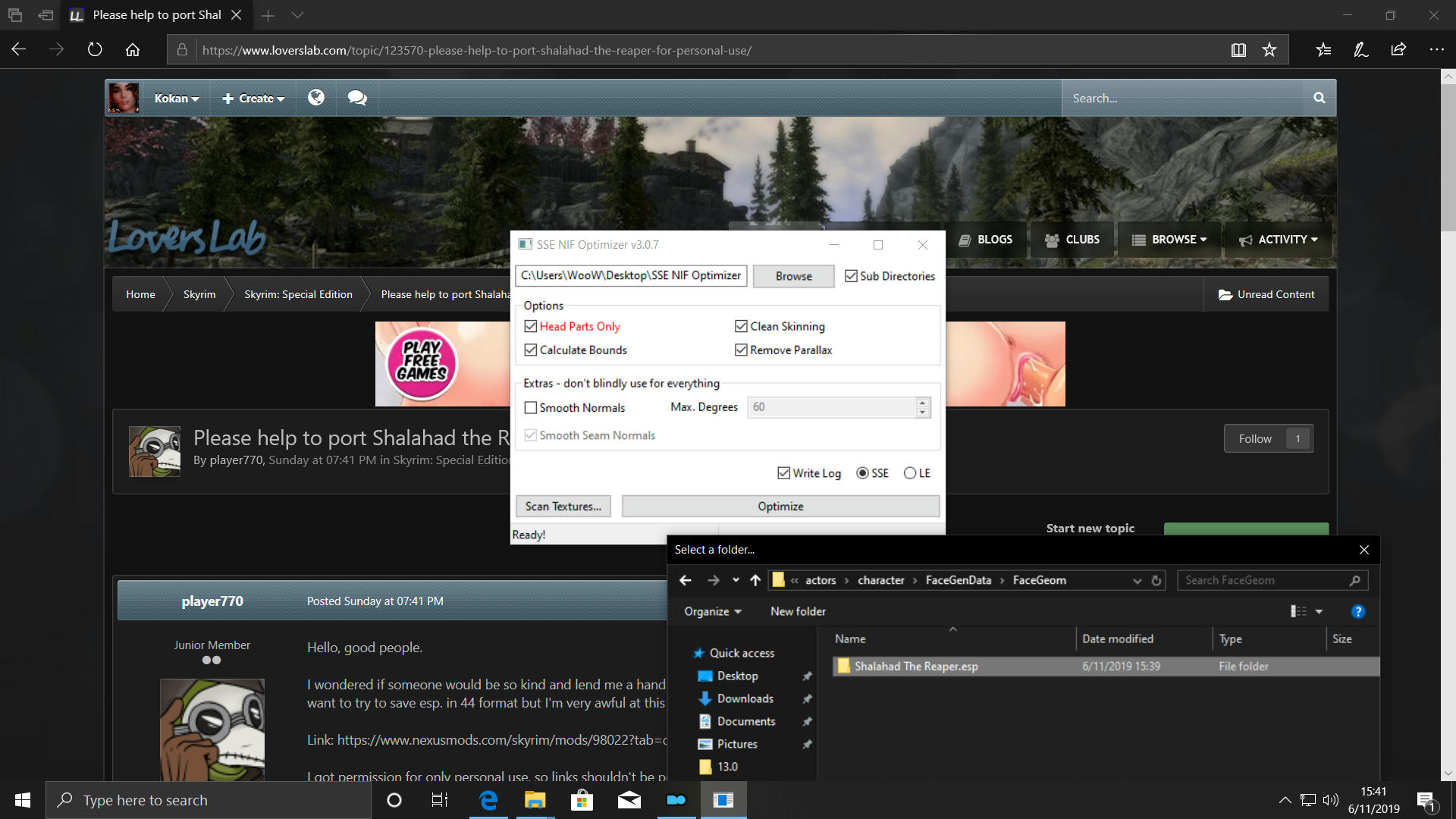The height and width of the screenshot is (819, 1456).
Task: Click the Browse button in NIF Optimizer
Action: 793,276
